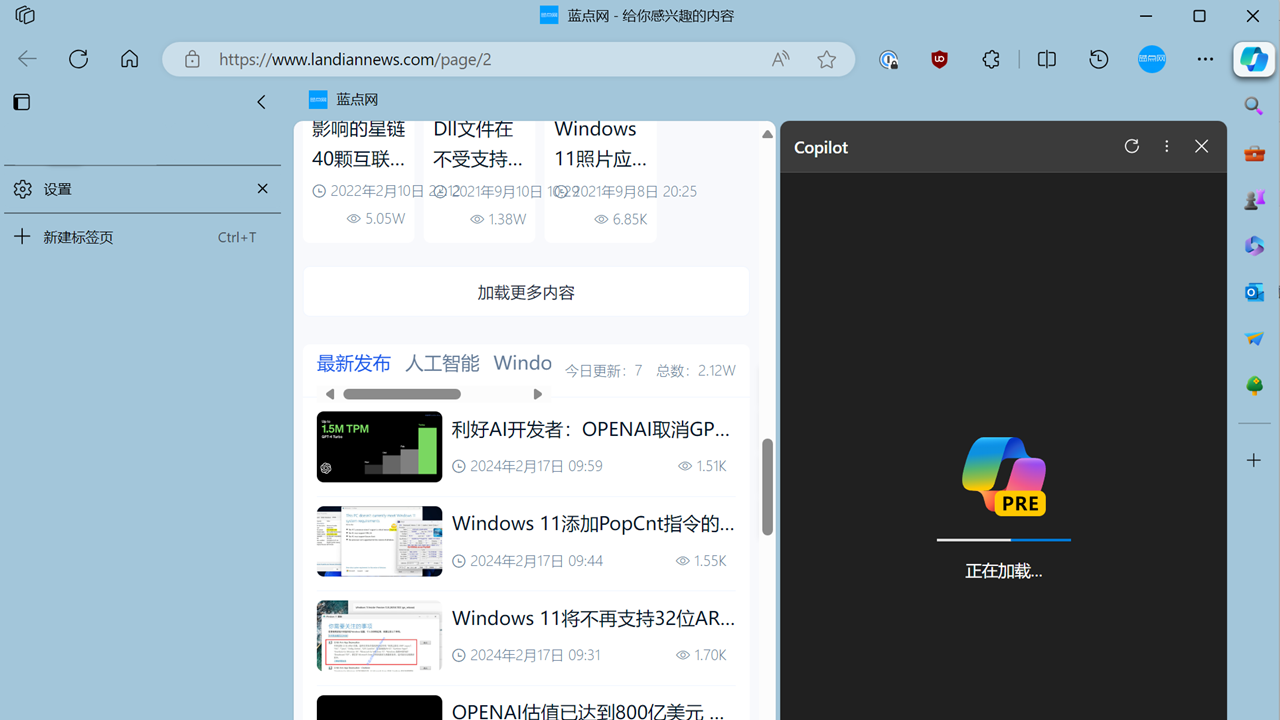Click the Copilot toolbar button
Screen dimensions: 1280x720
(x=1253, y=59)
